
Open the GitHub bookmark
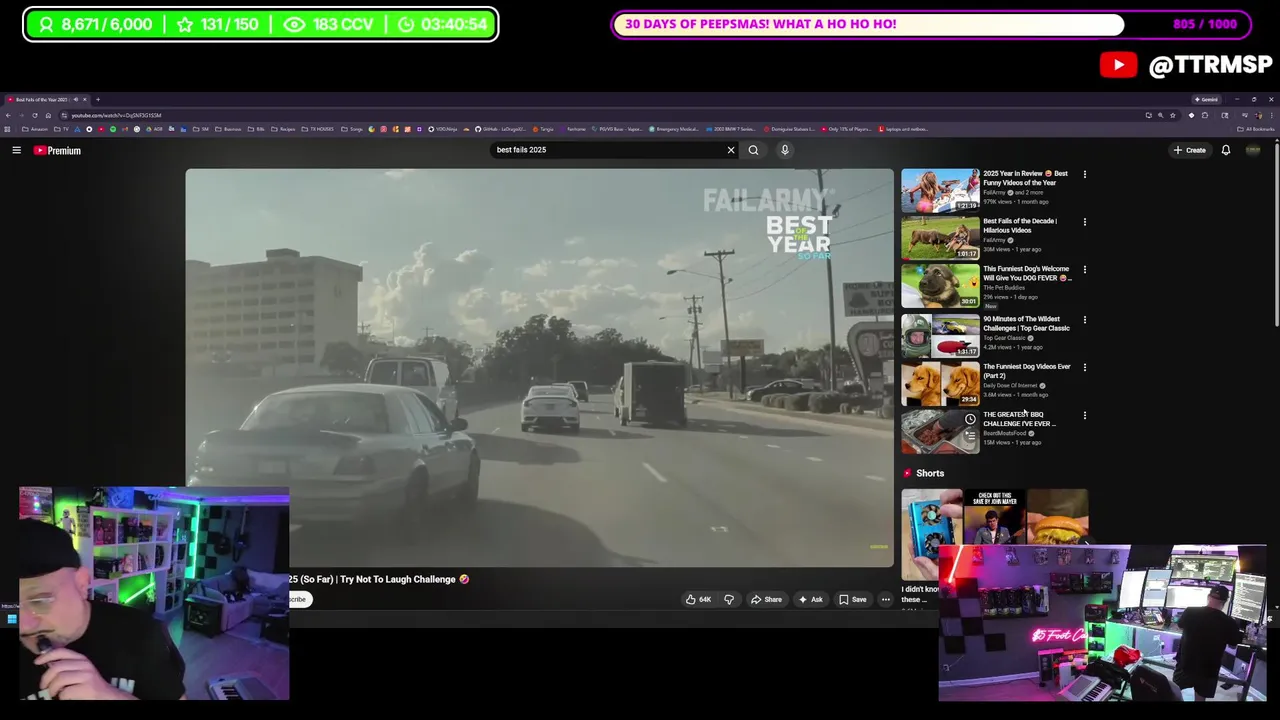pyautogui.click(x=500, y=129)
